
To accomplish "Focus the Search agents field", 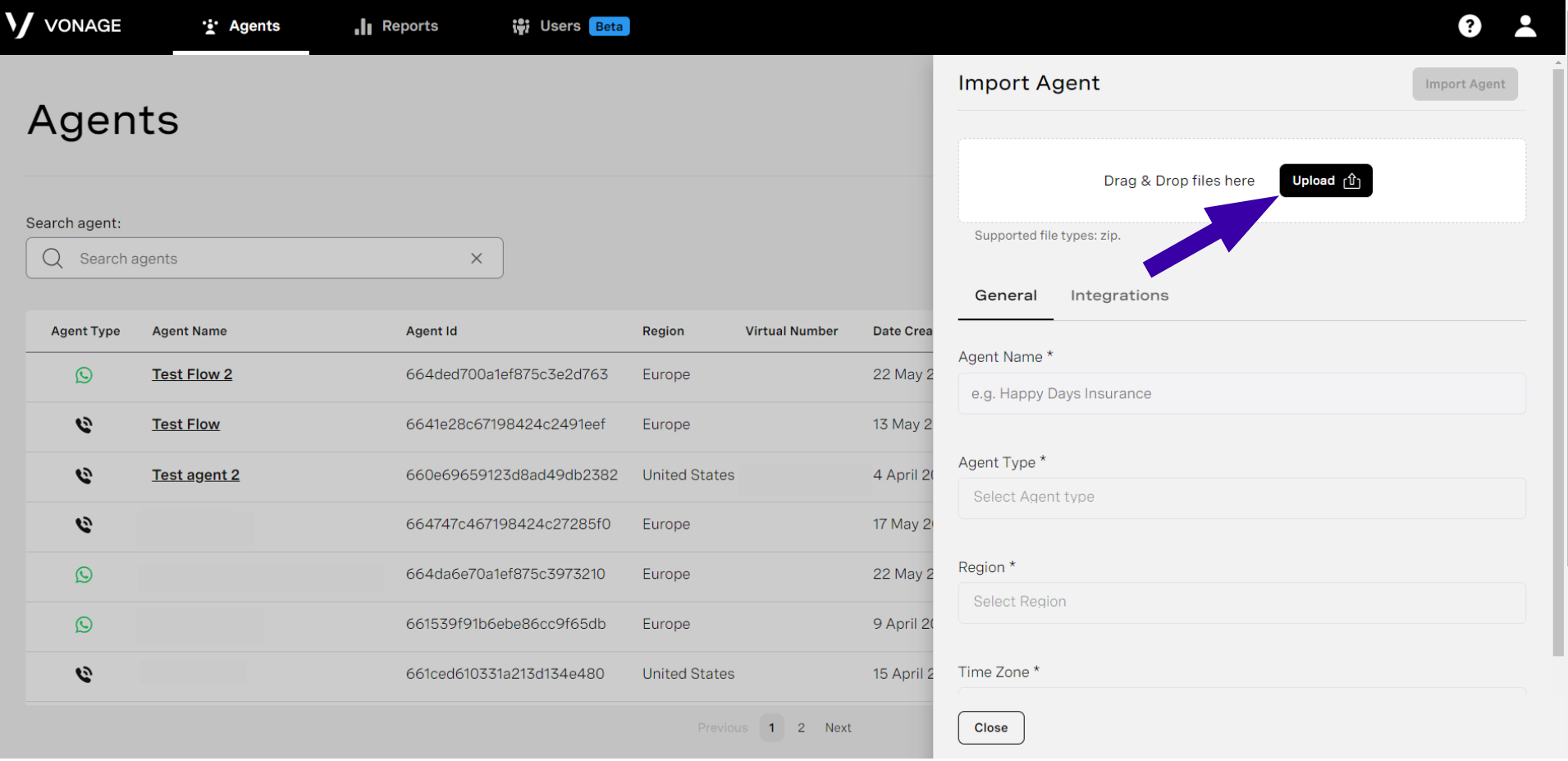I will [264, 259].
